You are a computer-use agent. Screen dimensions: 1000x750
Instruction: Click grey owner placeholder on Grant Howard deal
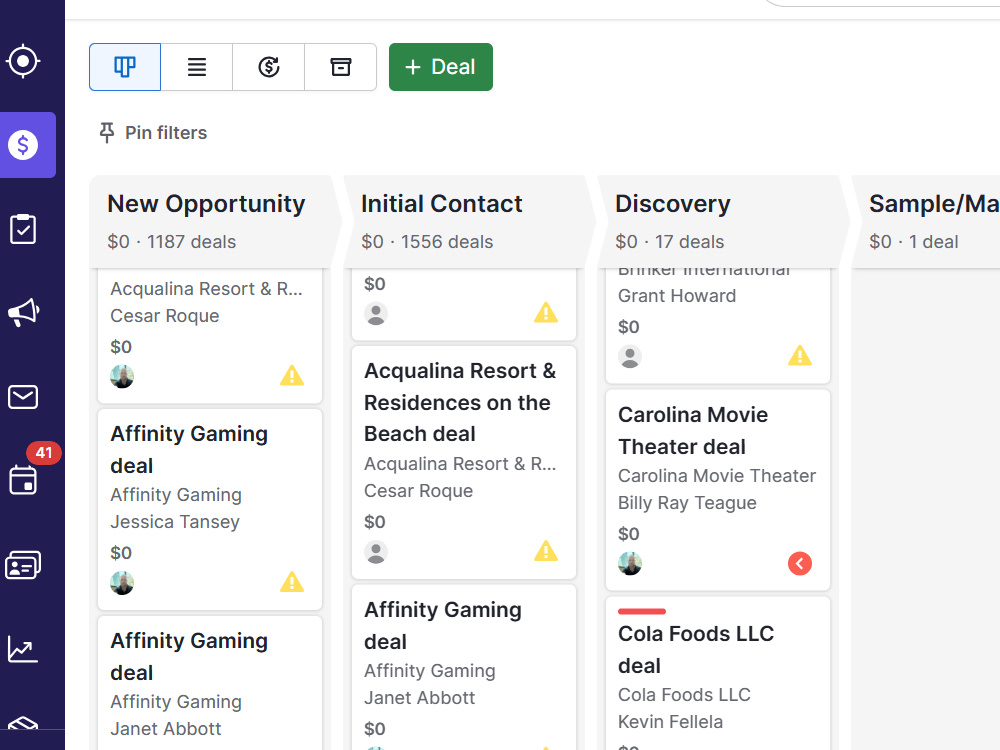(x=630, y=357)
